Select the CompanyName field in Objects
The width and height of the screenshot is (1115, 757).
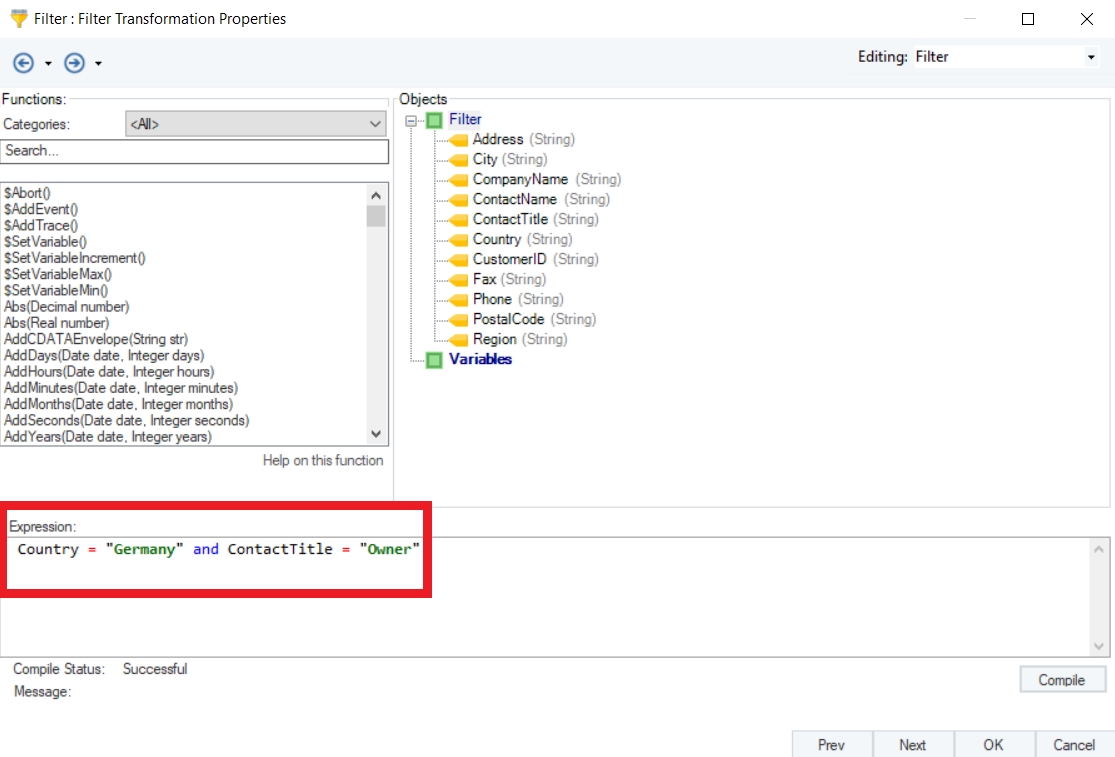point(519,179)
